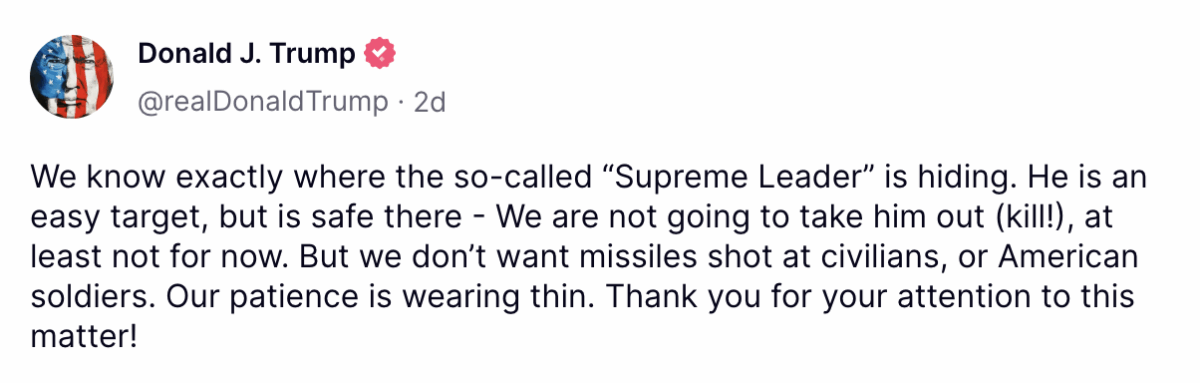
Task: Click "least not for now" text
Action: click(146, 257)
